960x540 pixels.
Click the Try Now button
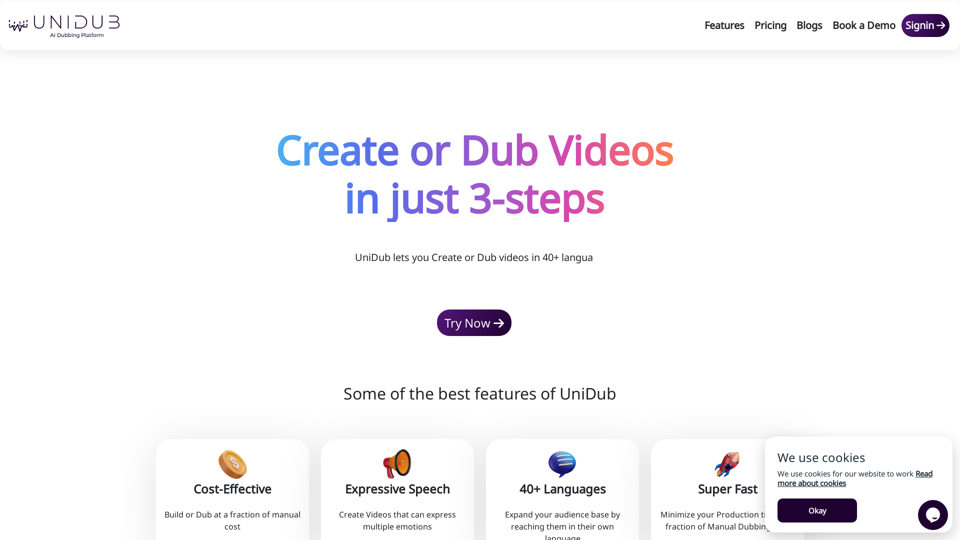[474, 323]
